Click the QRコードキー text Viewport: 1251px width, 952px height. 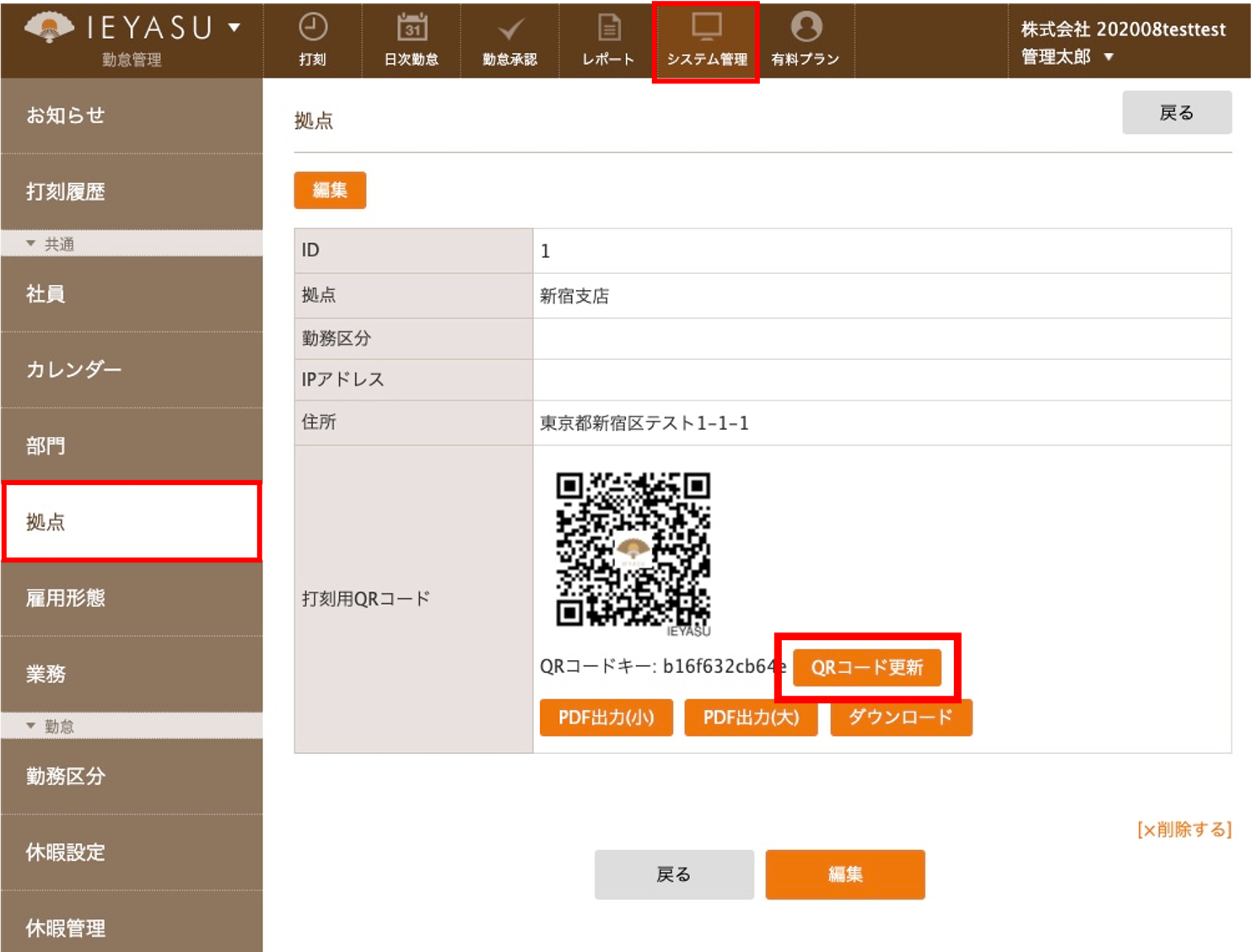[663, 667]
